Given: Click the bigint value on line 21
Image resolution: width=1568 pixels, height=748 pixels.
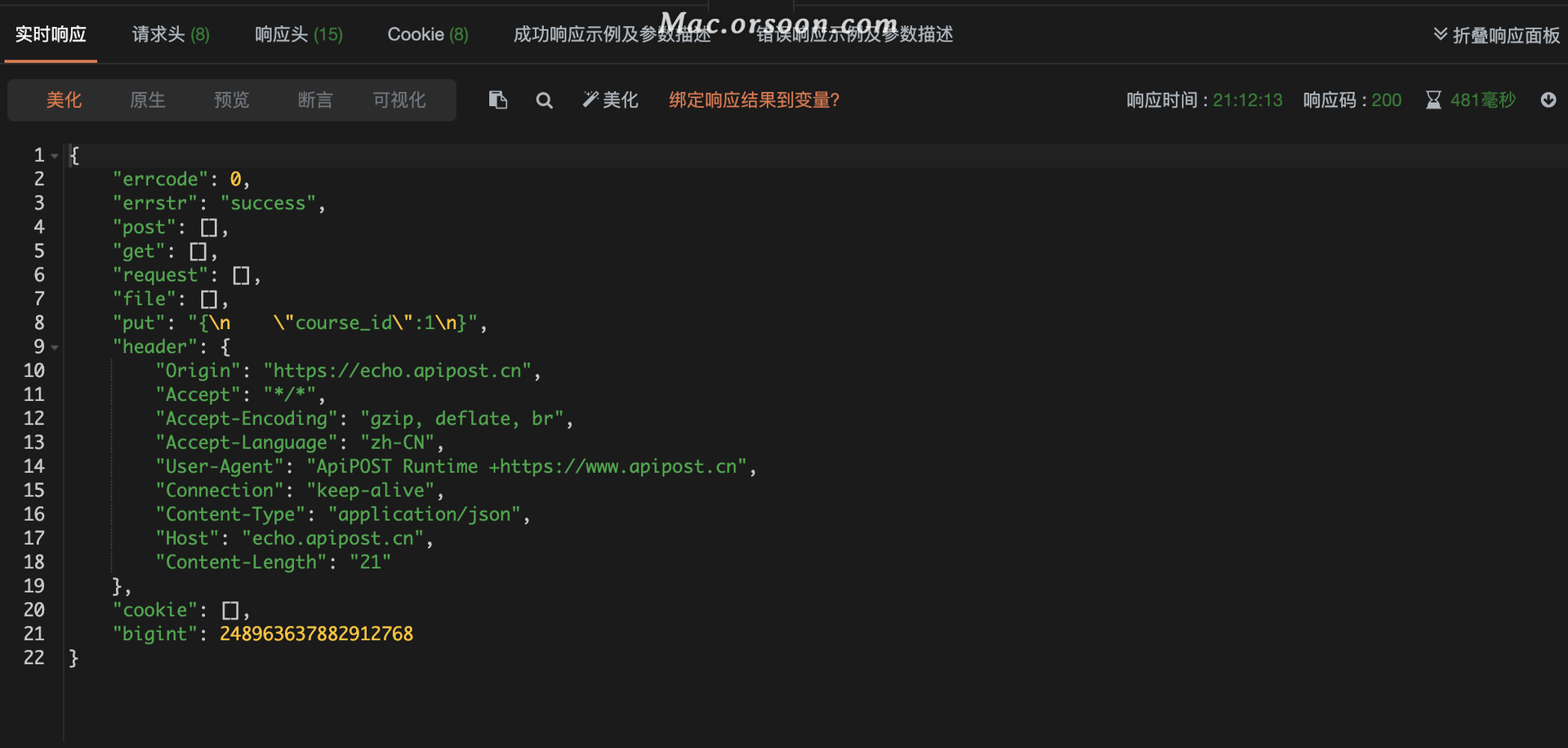Looking at the screenshot, I should point(316,634).
